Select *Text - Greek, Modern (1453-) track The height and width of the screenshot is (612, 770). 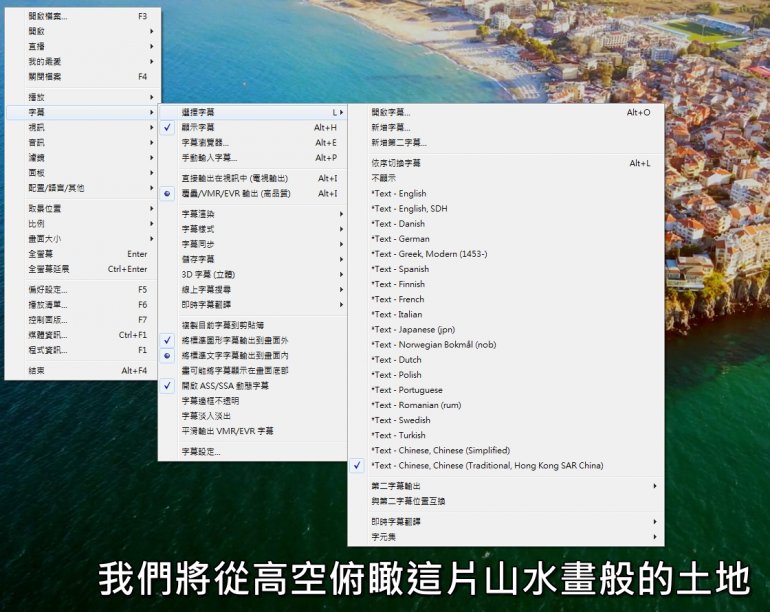point(506,254)
